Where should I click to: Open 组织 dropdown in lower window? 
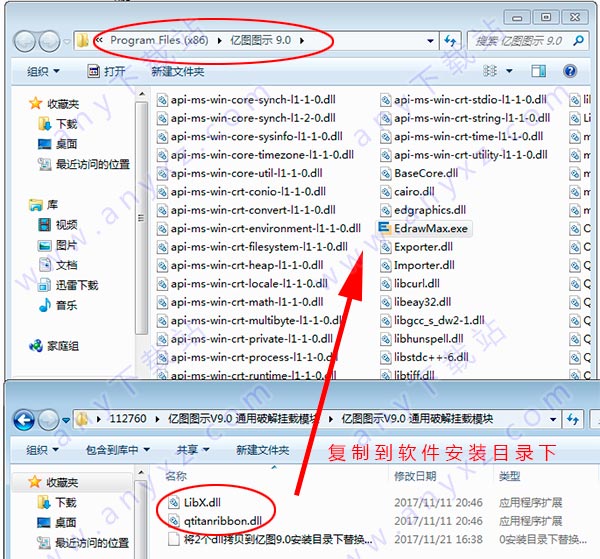click(x=42, y=450)
